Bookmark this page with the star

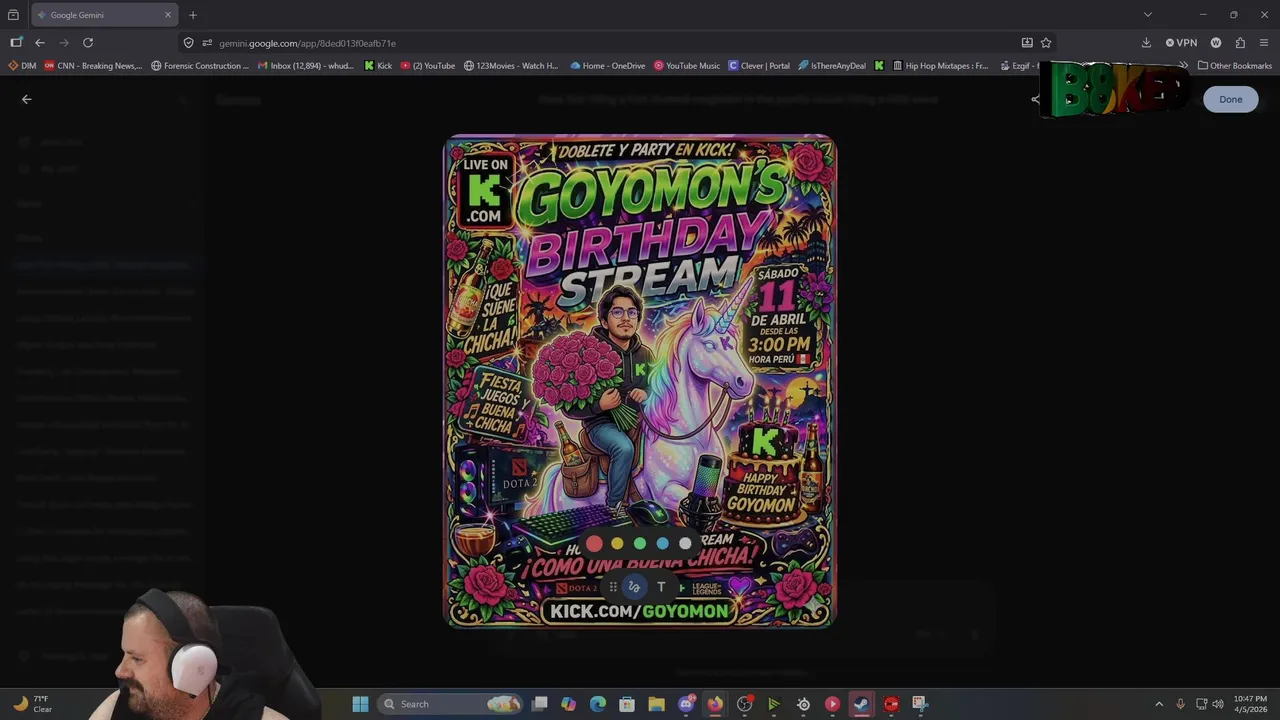(x=1046, y=43)
